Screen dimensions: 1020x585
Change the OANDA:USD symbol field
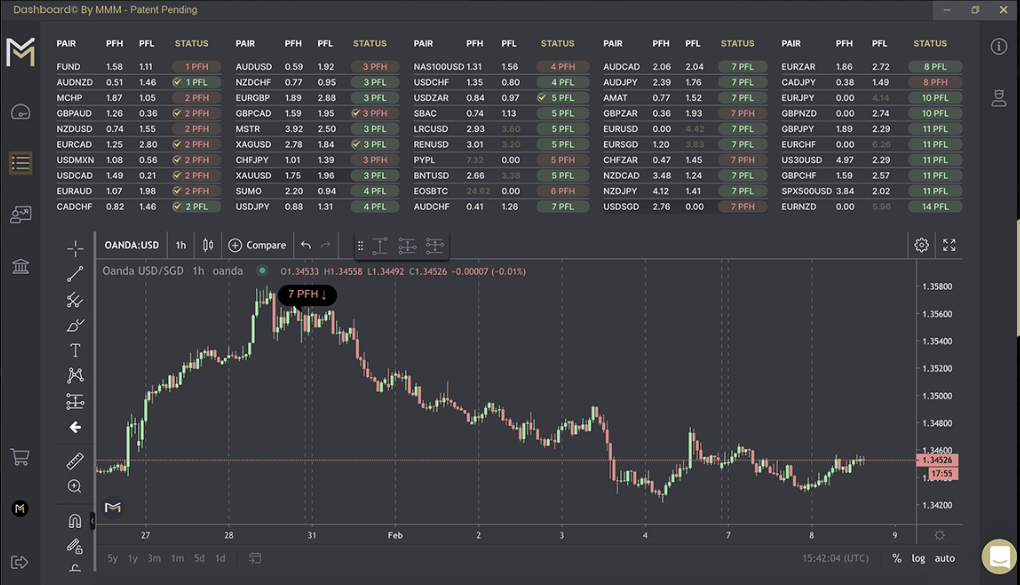click(131, 245)
